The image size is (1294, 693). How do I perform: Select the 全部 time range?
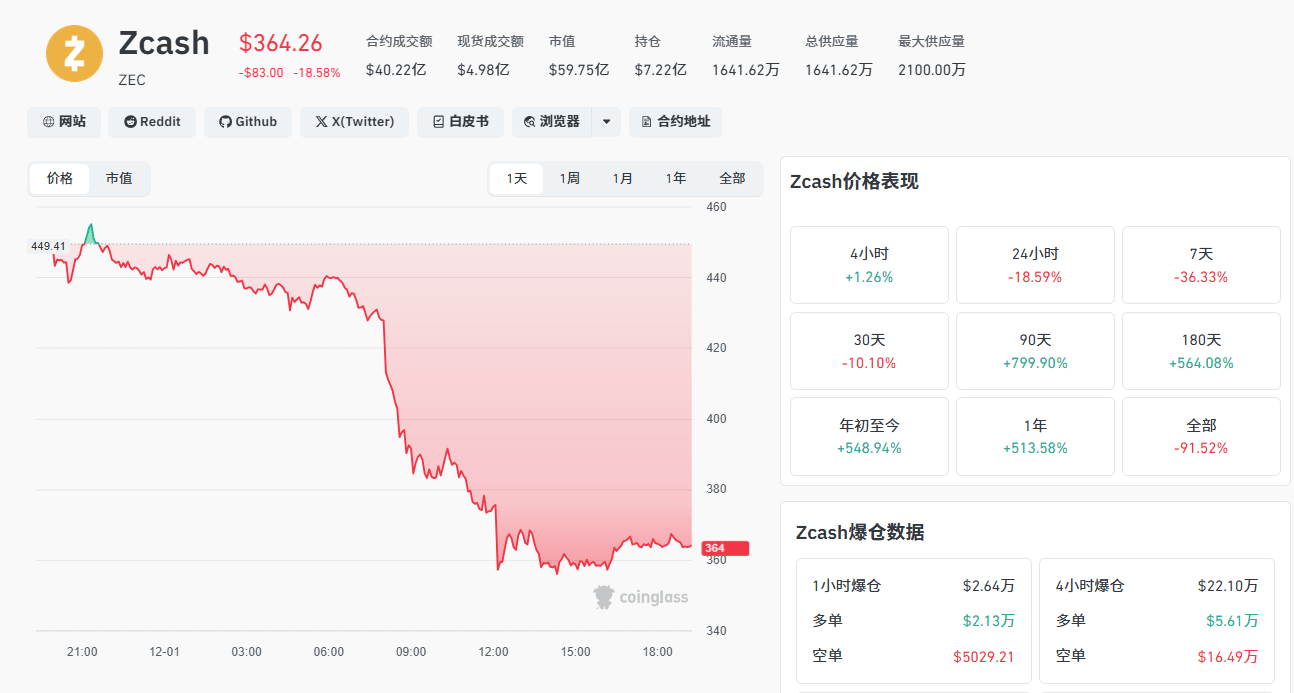tap(732, 179)
